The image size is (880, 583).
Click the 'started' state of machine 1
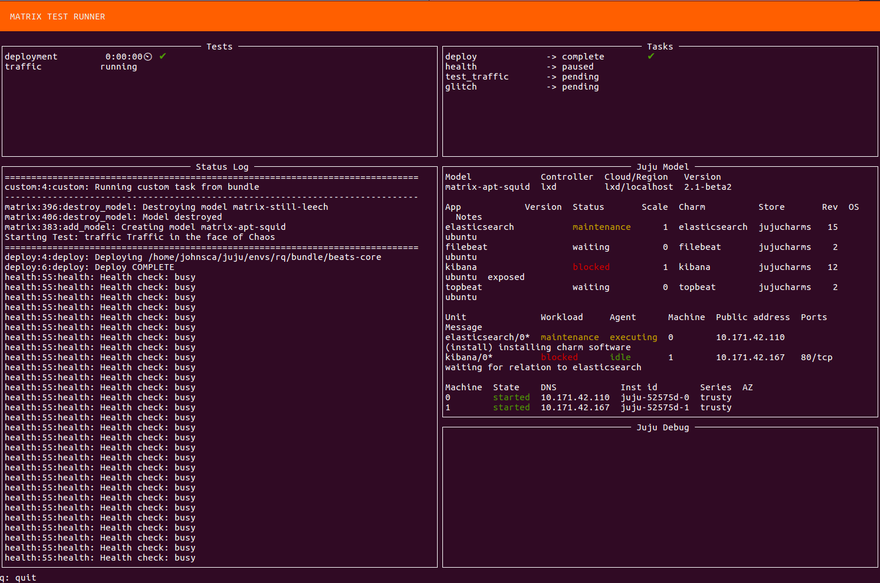511,407
